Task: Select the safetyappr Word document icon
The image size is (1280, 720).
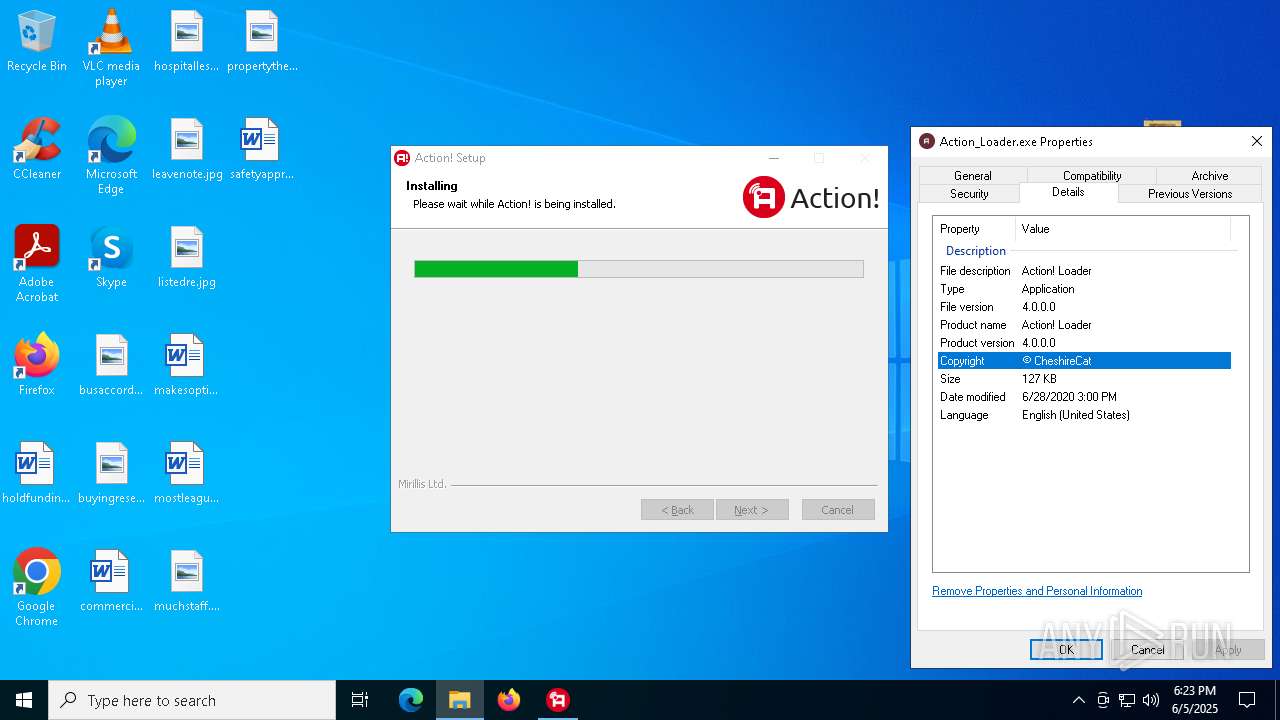Action: (x=262, y=150)
